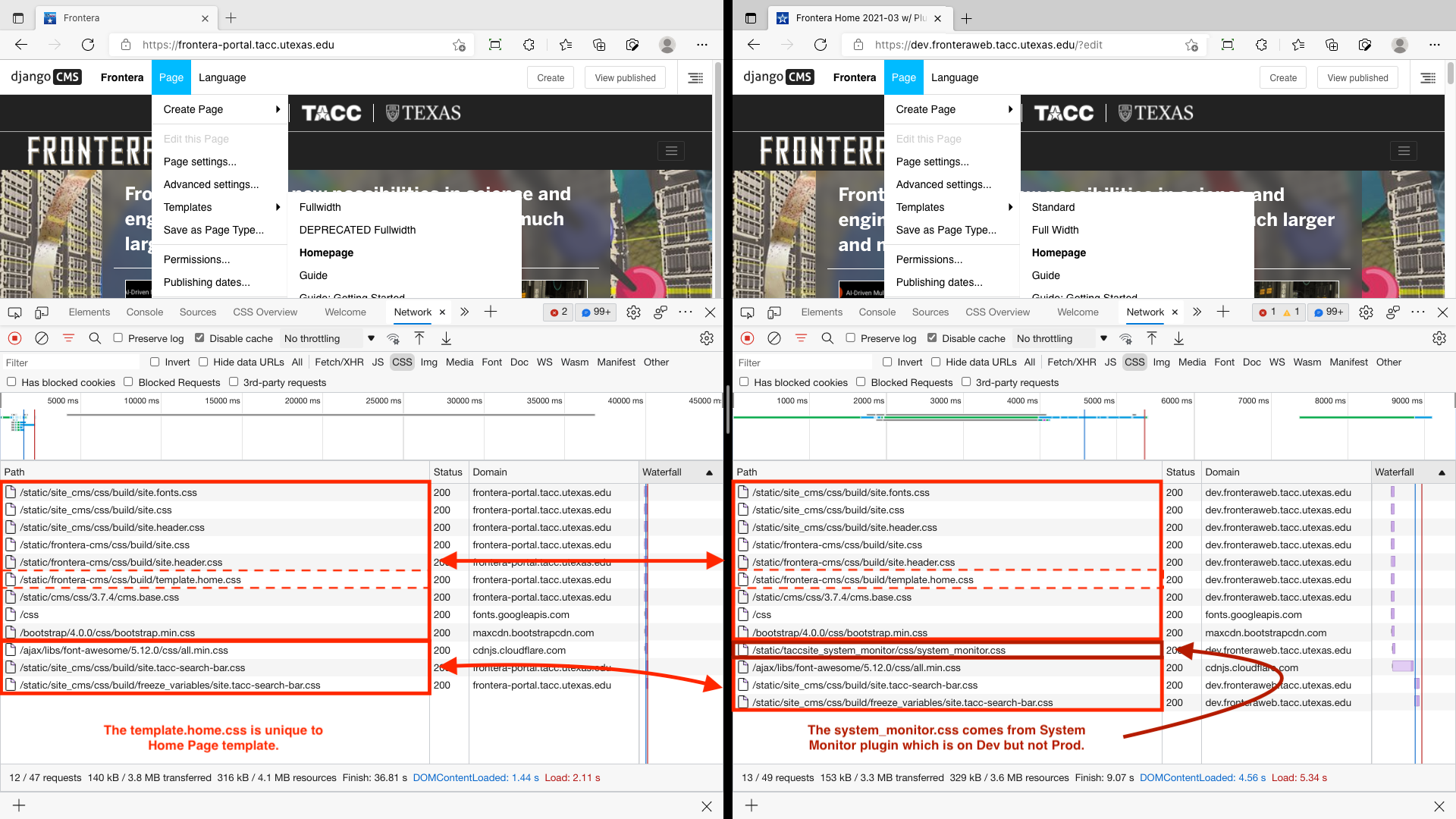Click export HAR download arrow in right DevTools
Image resolution: width=1456 pixels, height=819 pixels.
1178,338
